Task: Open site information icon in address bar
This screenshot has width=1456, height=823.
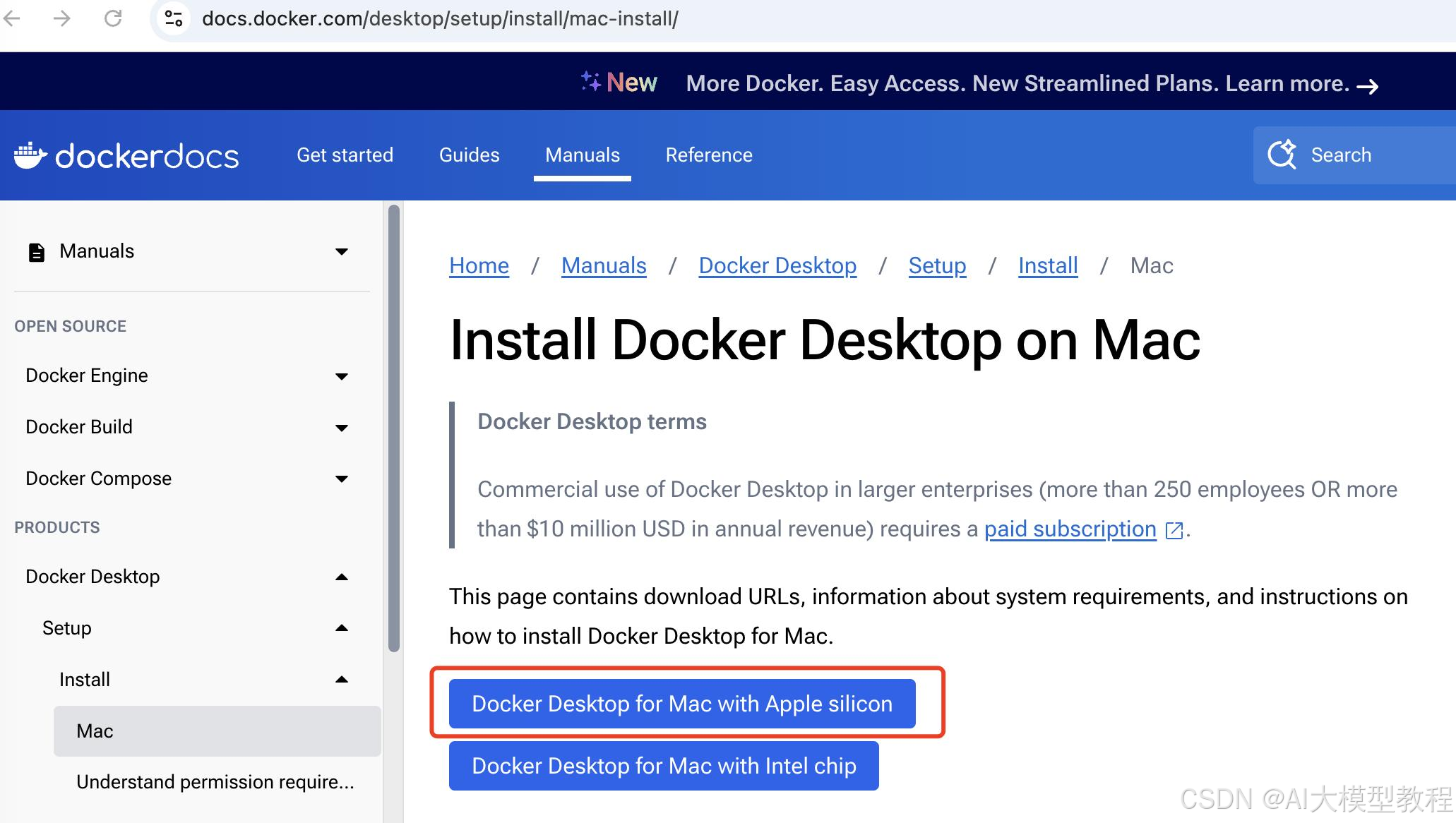Action: point(174,18)
